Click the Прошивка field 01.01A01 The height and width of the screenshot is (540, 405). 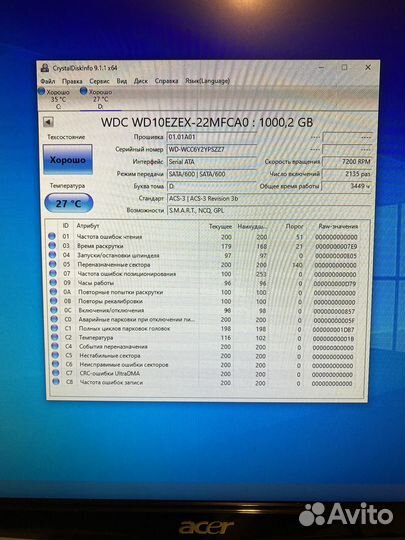pos(211,137)
